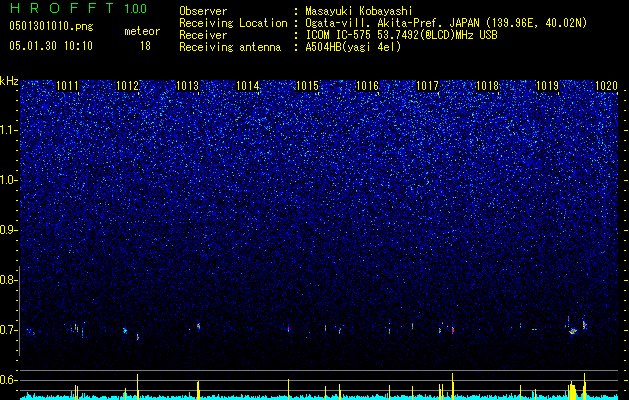
Task: Click the 1.0 kHz axis tick label
Action: (8, 180)
